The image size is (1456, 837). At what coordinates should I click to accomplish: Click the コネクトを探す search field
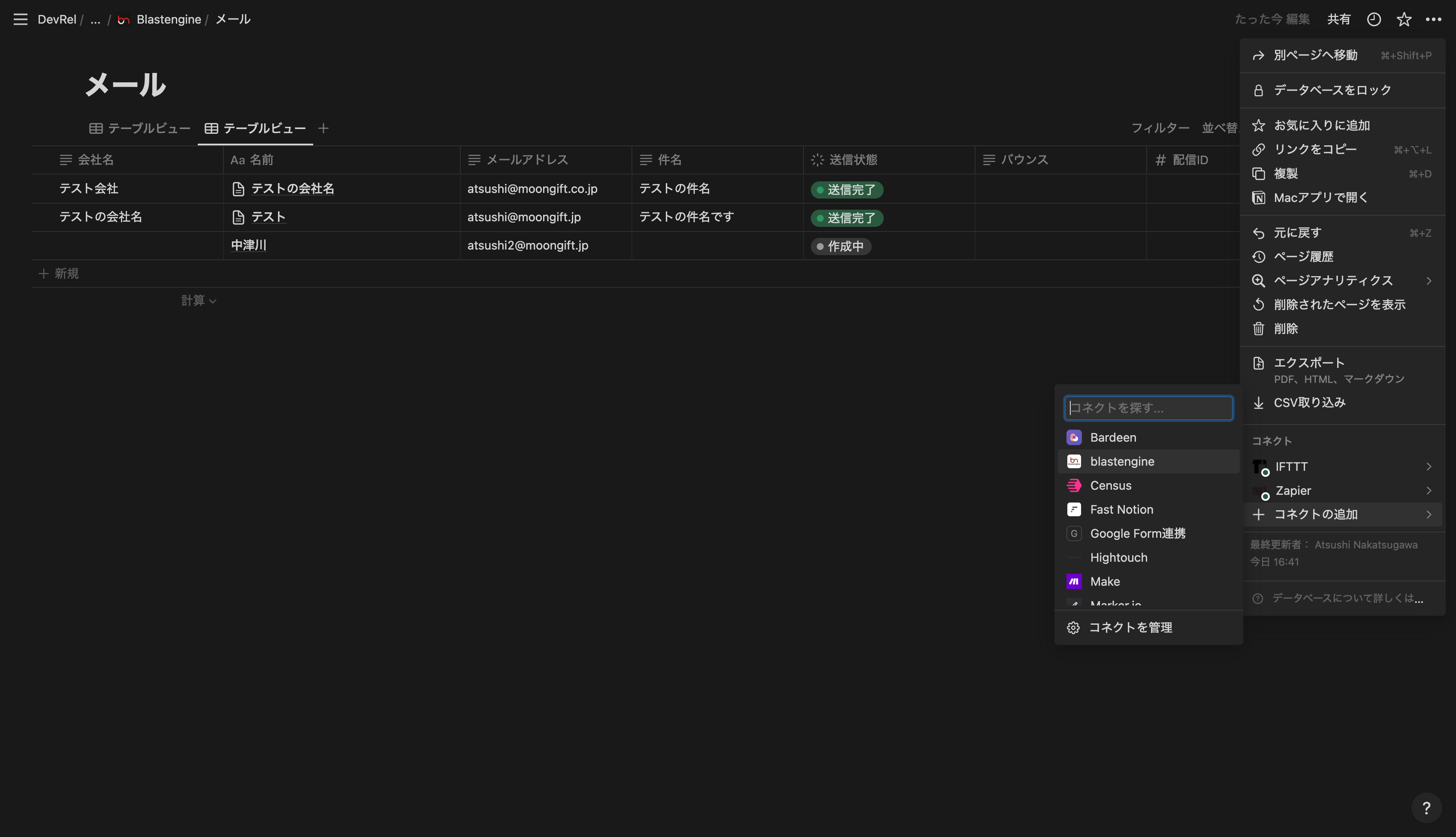(1148, 408)
